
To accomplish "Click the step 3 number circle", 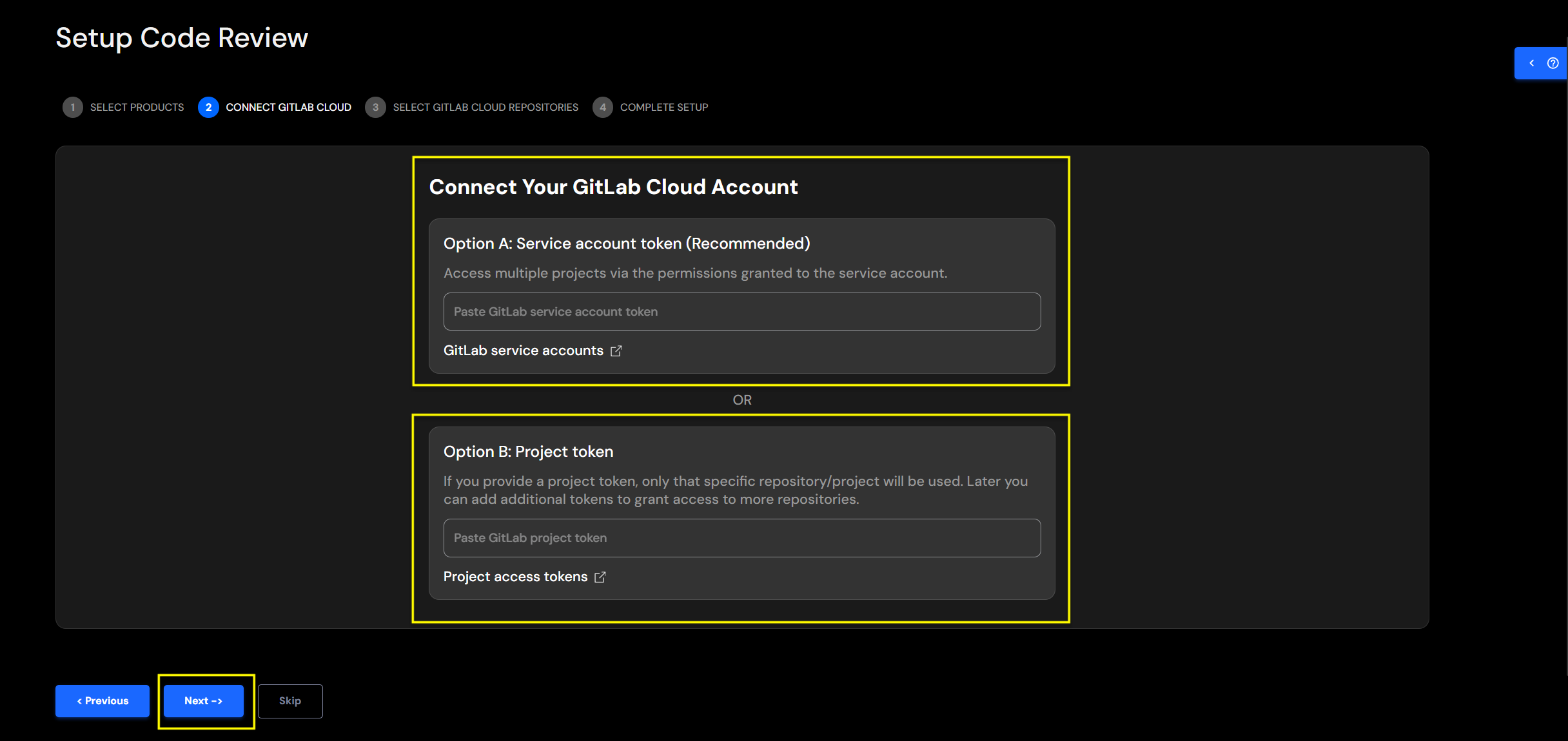I will [x=375, y=107].
